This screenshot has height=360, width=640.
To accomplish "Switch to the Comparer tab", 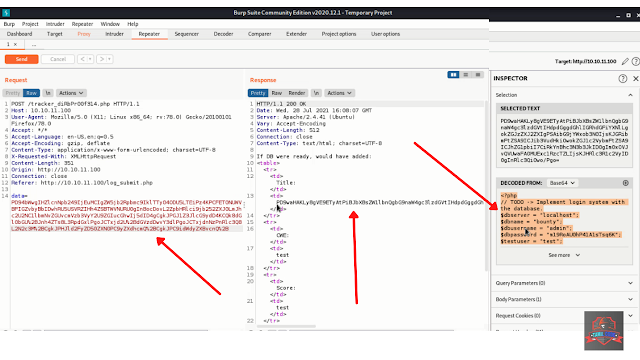I will (260, 34).
